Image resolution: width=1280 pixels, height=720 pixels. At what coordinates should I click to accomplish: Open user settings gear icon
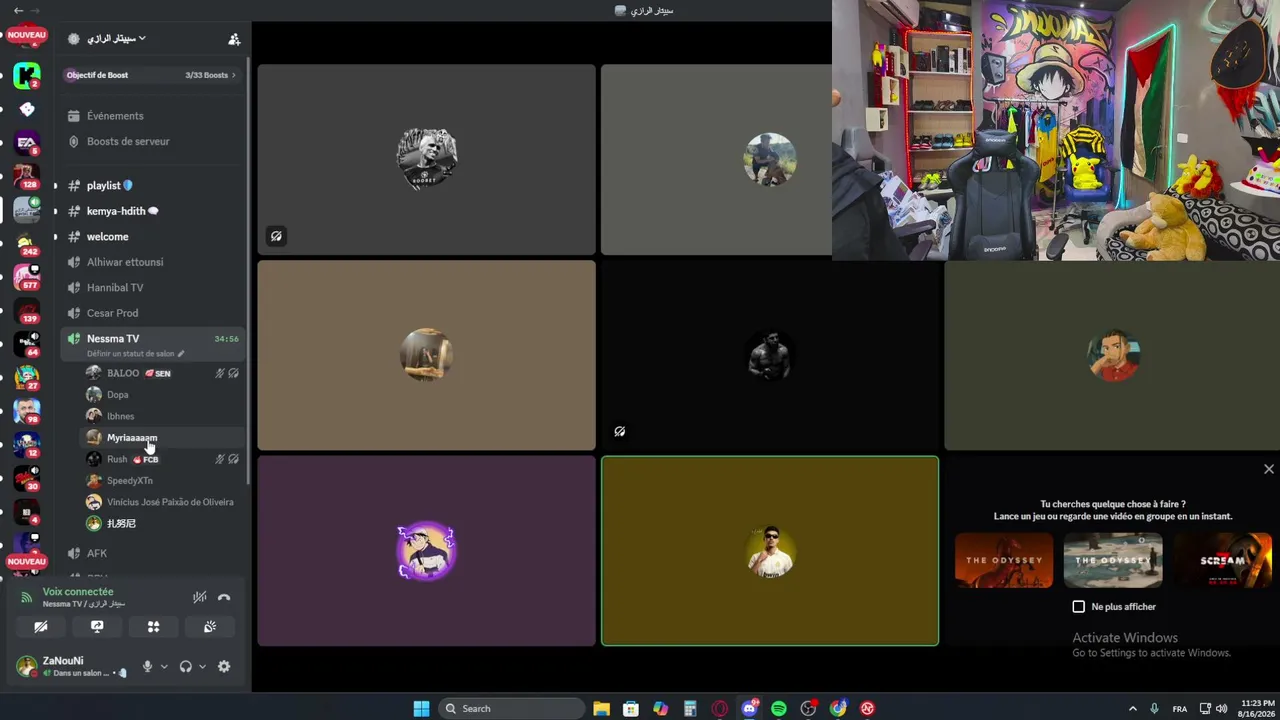[224, 666]
